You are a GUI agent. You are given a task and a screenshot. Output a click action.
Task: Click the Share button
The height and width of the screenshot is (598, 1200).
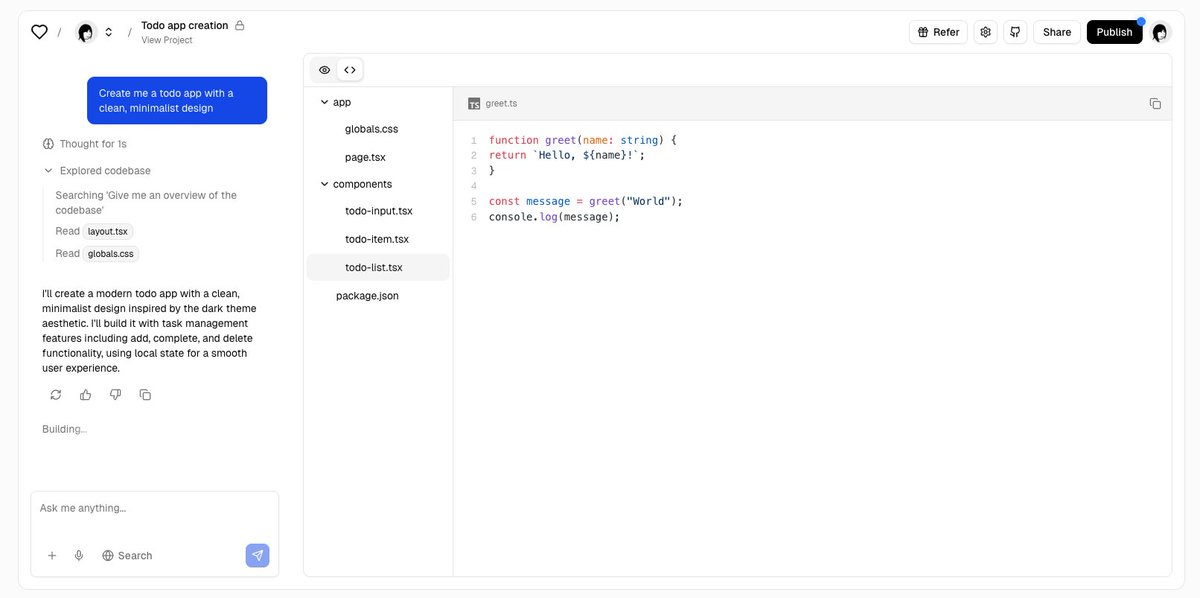point(1056,31)
